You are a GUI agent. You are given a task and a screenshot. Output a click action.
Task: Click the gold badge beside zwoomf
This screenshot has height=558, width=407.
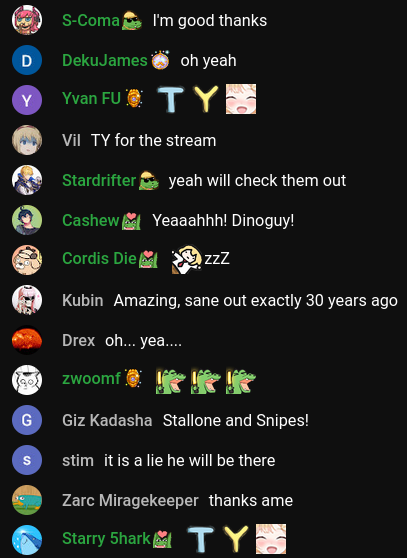point(134,378)
